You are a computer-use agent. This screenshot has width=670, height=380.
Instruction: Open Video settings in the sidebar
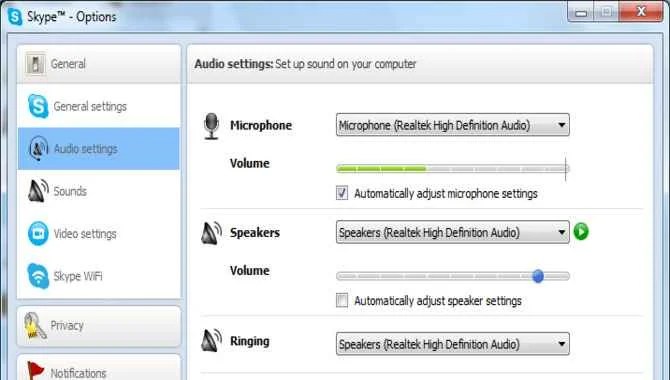99,233
